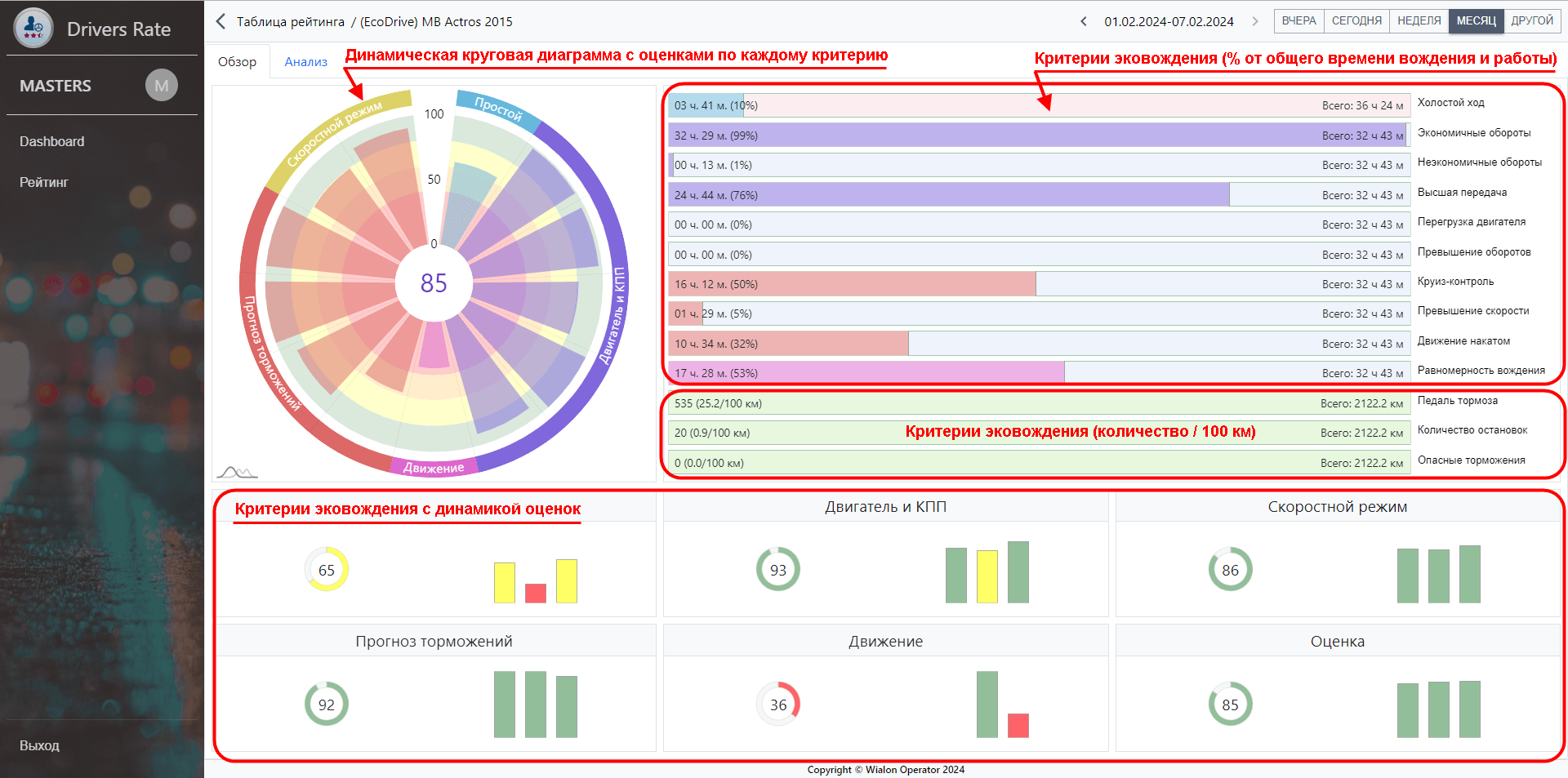Image resolution: width=1568 pixels, height=778 pixels.
Task: Open the ДРУГОЙ custom period option
Action: [1532, 21]
